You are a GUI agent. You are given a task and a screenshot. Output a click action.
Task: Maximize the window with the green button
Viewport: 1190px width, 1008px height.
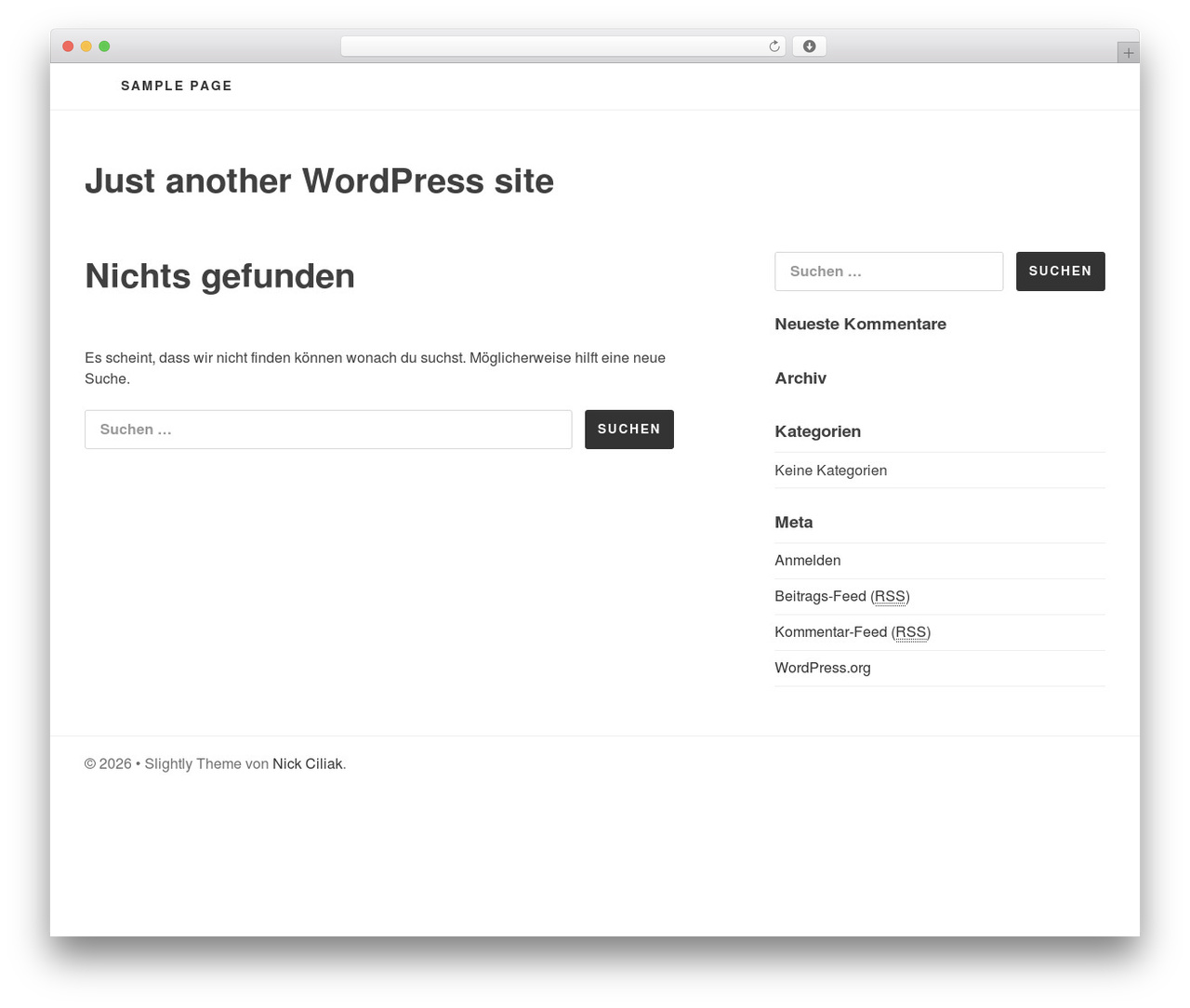[104, 46]
